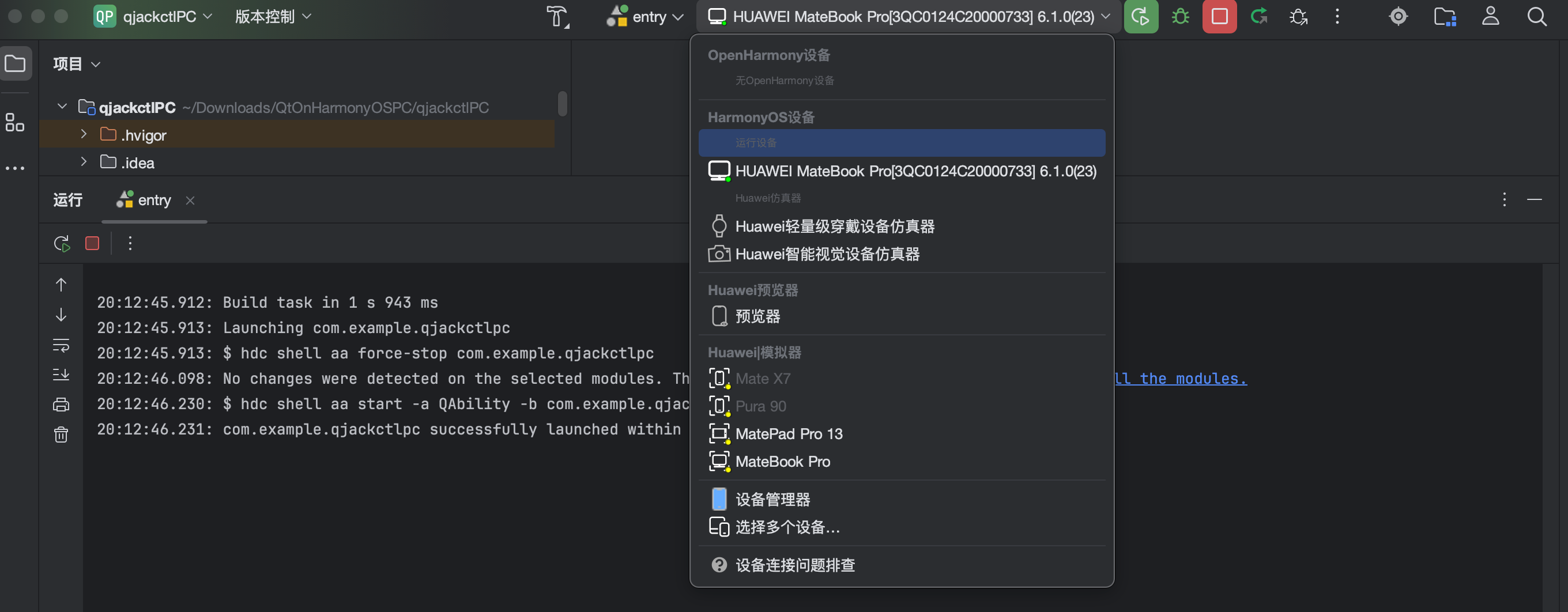Select the Pura 90 emulator
The height and width of the screenshot is (612, 1568).
pyautogui.click(x=902, y=406)
